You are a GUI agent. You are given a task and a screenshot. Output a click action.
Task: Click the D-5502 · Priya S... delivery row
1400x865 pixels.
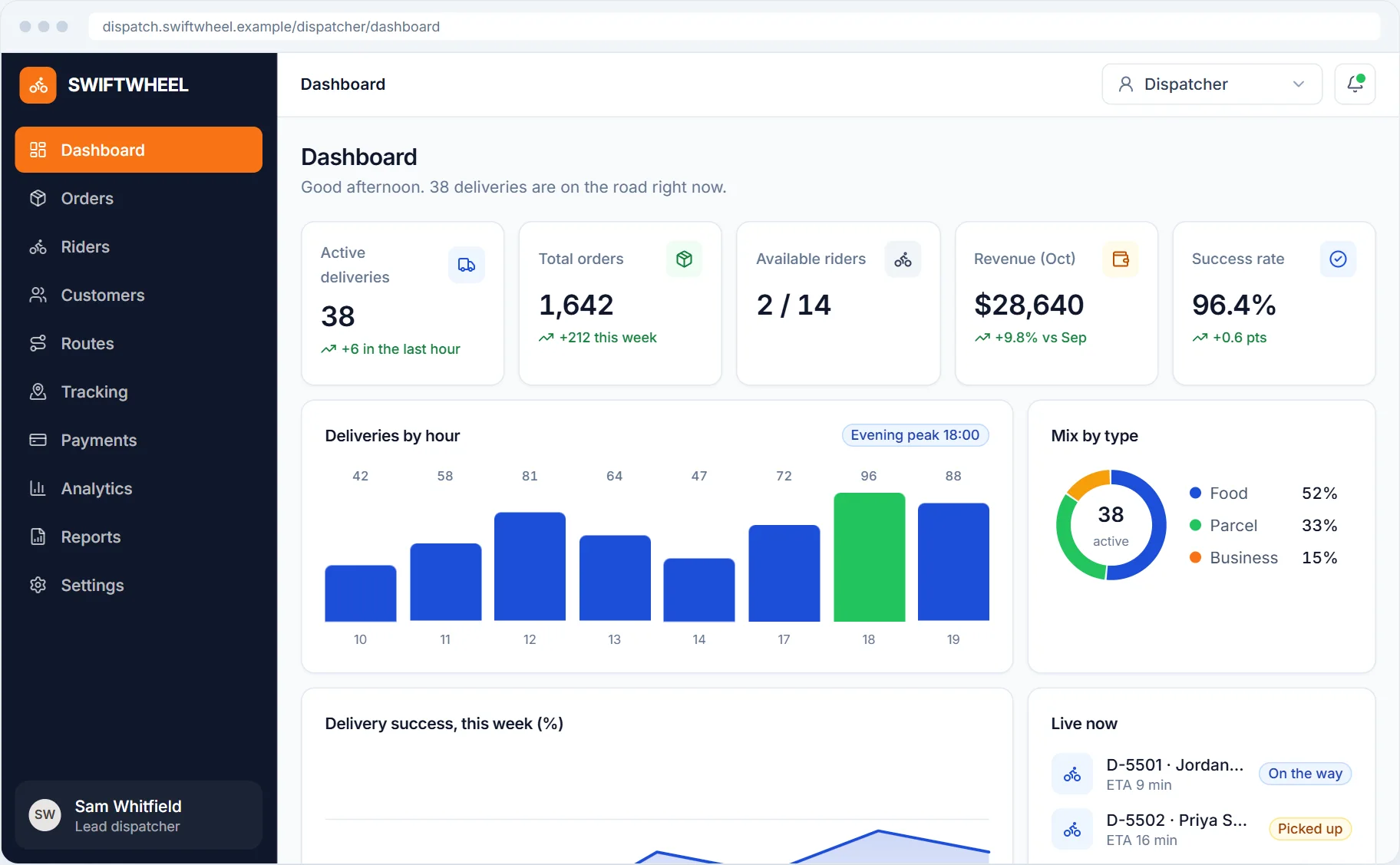(x=1201, y=829)
